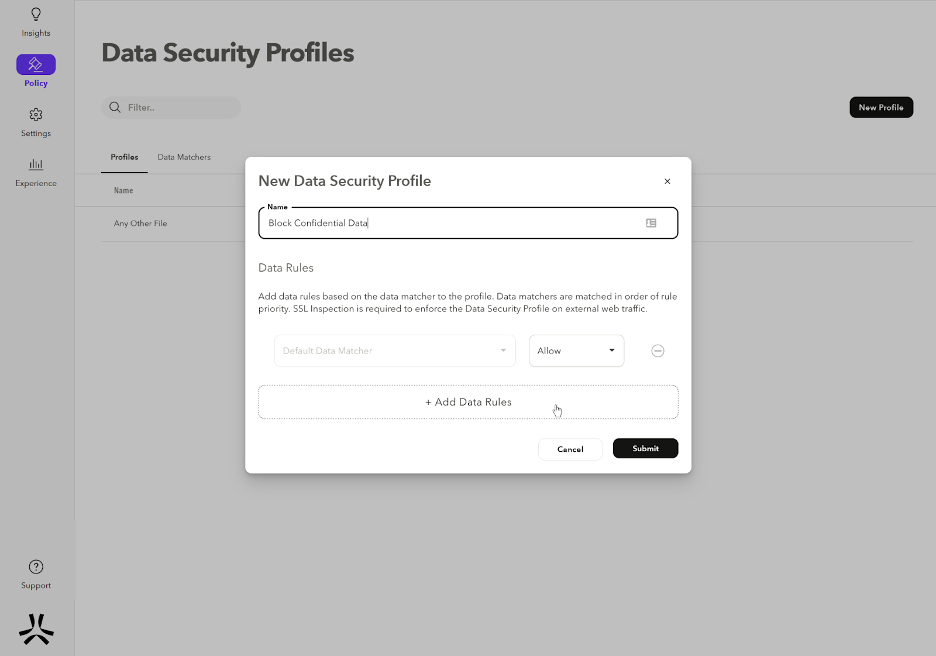Open Settings via the gear icon

(x=36, y=115)
